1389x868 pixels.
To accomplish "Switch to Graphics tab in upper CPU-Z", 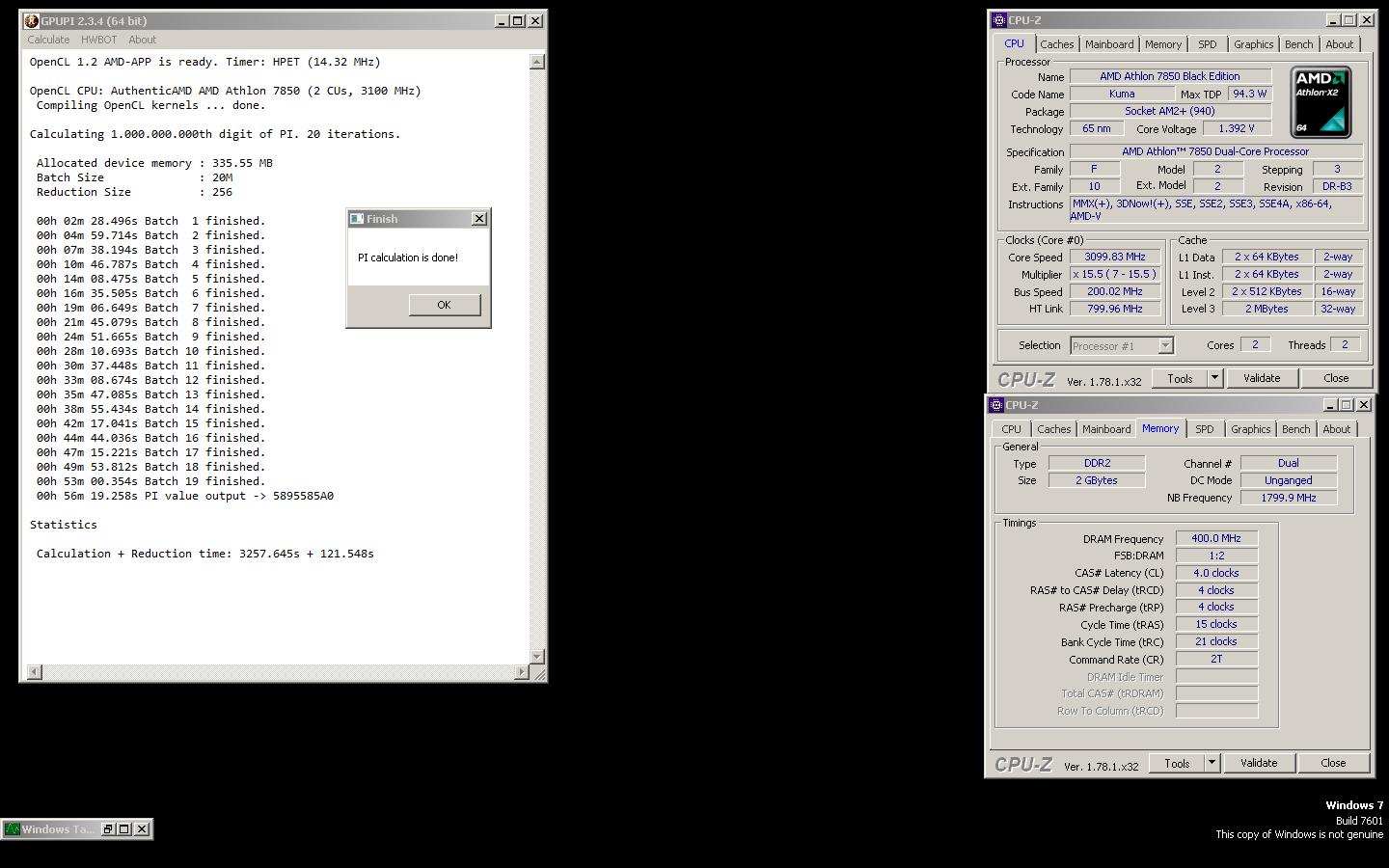I will (1253, 44).
